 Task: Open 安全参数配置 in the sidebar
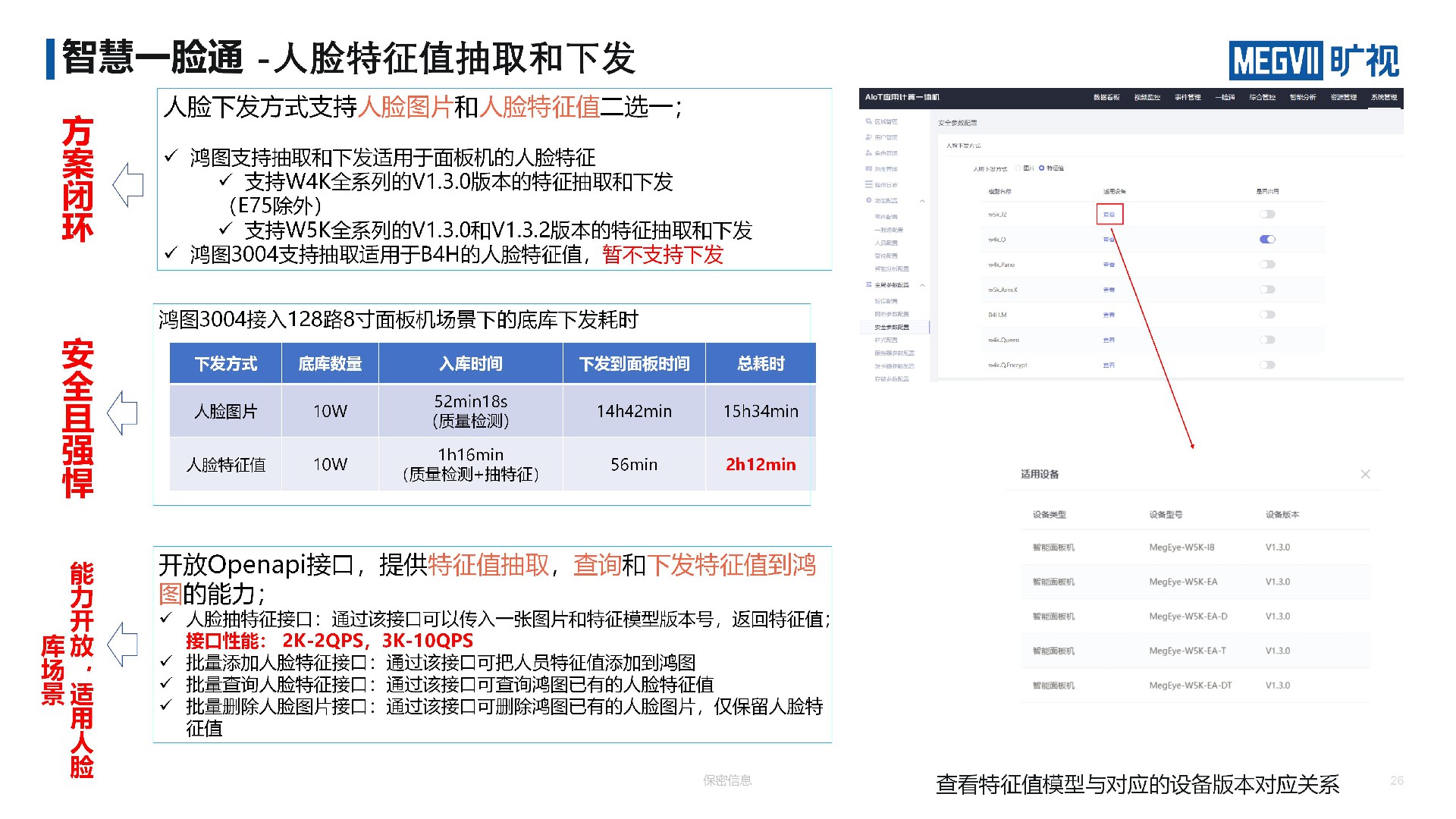[892, 328]
